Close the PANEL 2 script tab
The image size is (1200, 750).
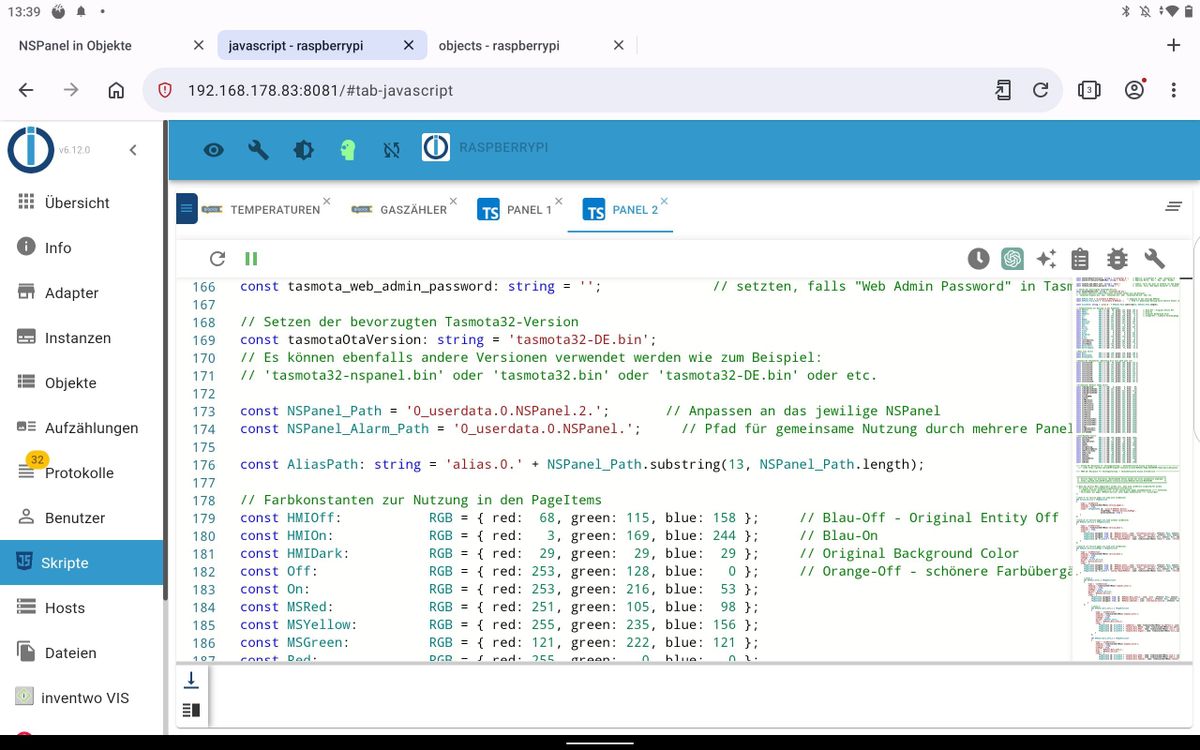click(x=664, y=201)
